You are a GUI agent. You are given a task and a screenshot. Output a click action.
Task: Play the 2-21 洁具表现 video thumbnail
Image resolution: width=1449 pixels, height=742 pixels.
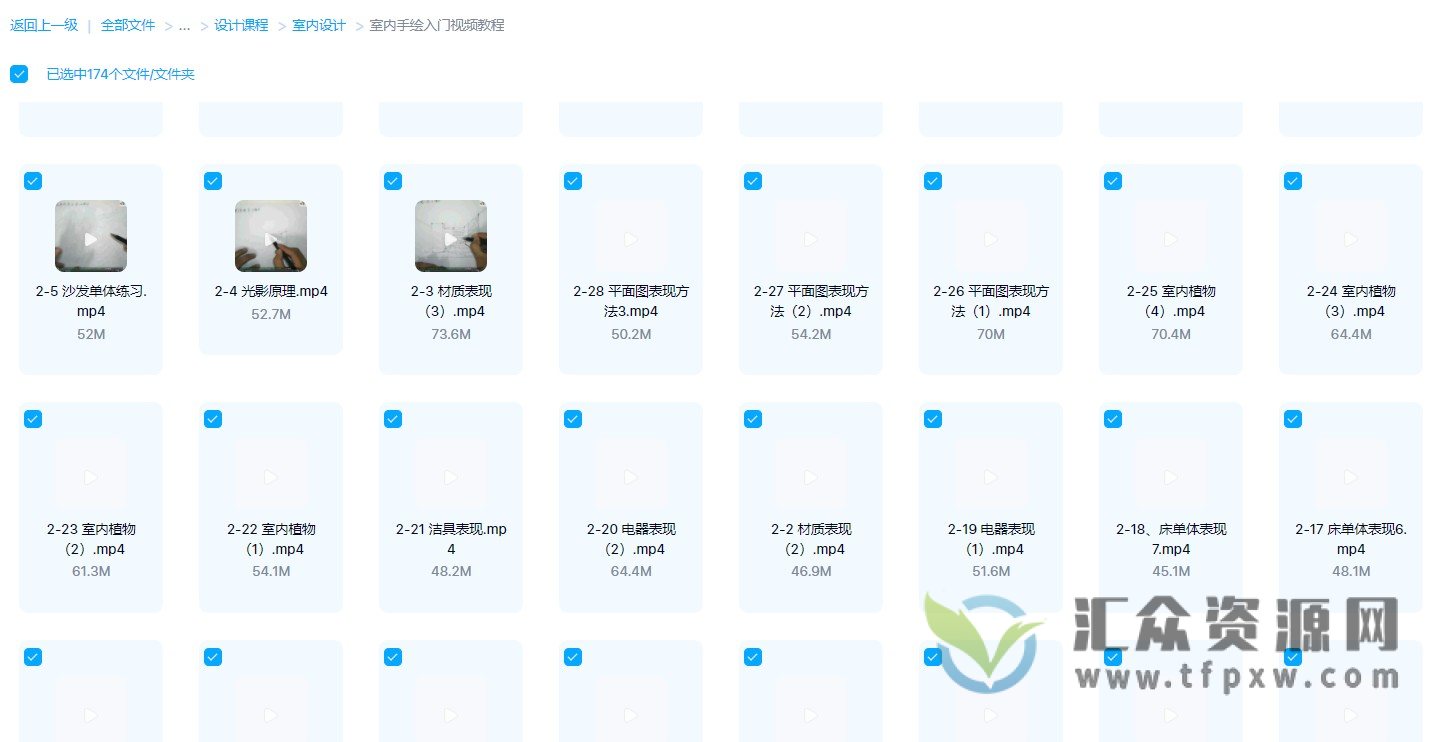click(451, 476)
